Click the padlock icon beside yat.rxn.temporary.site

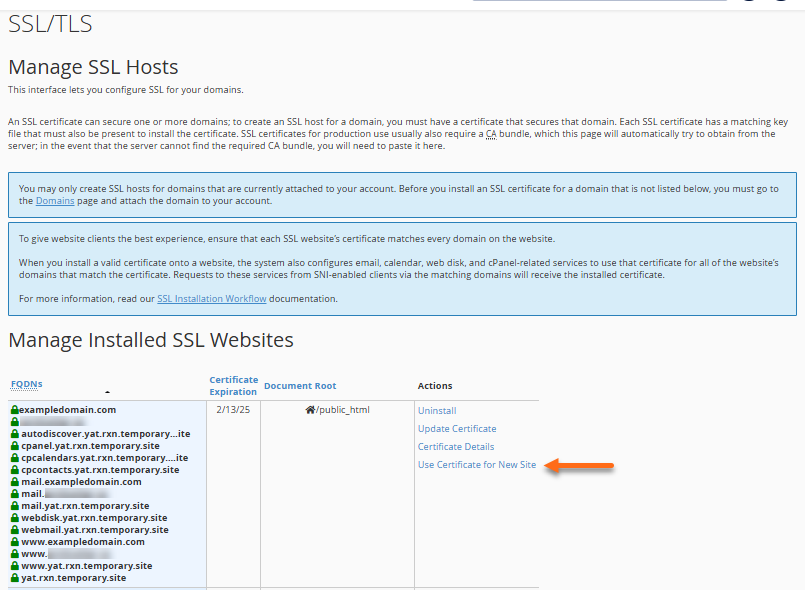(13, 577)
